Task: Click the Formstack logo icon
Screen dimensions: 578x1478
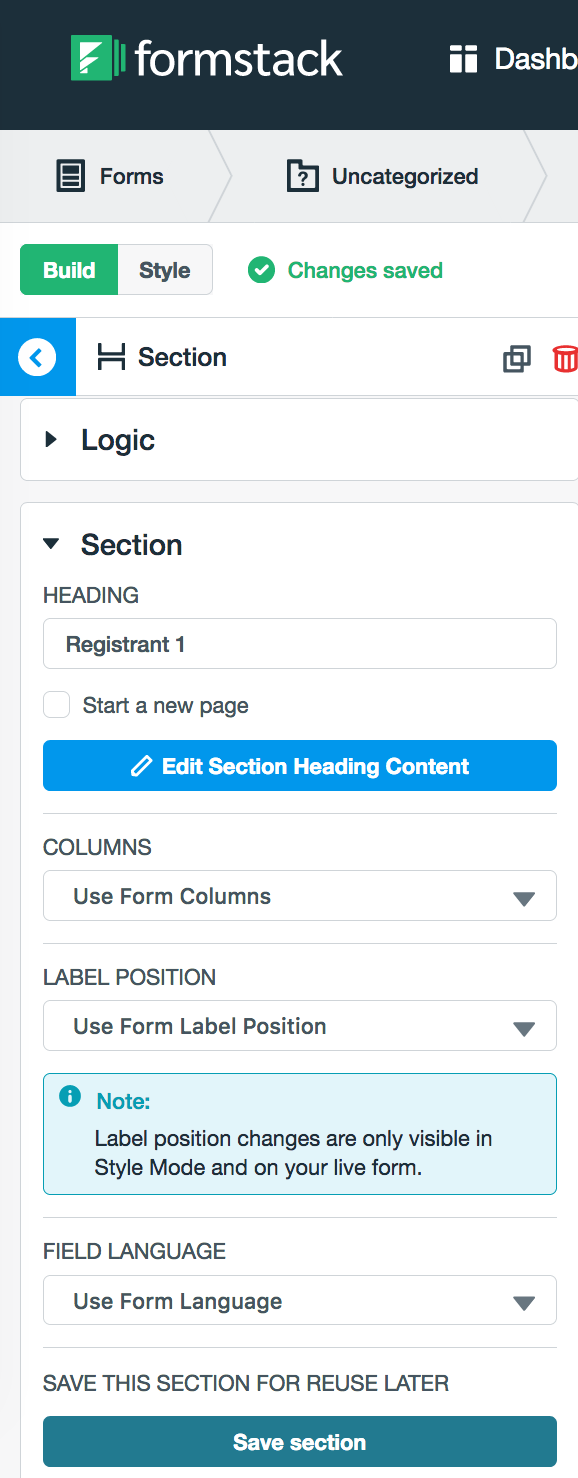Action: [x=98, y=59]
